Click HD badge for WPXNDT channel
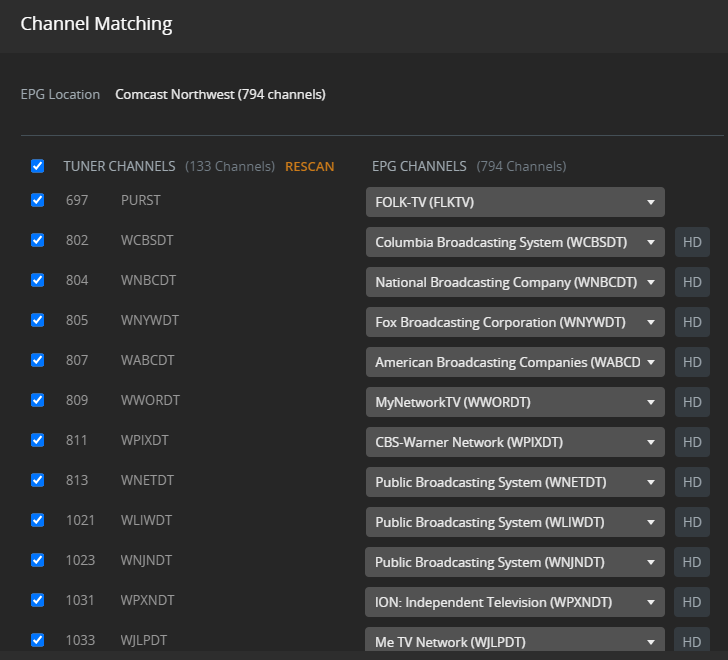 pyautogui.click(x=692, y=601)
